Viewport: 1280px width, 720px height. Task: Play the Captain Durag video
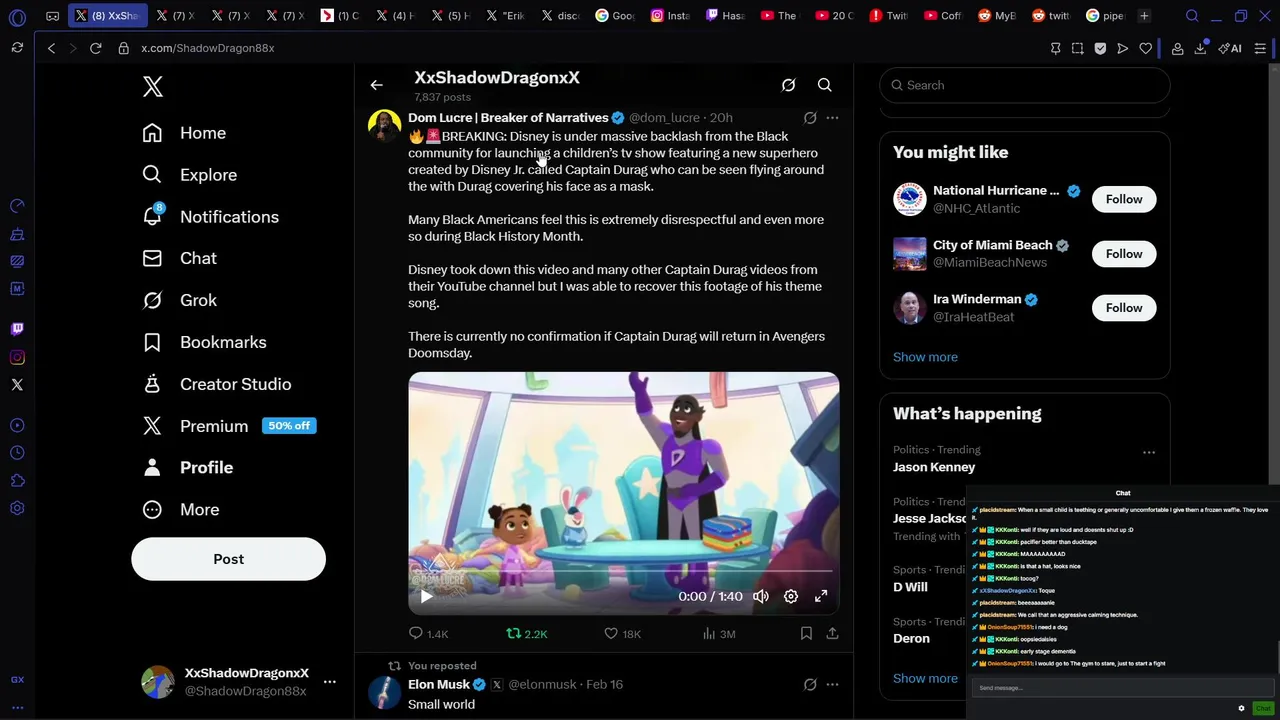[426, 596]
